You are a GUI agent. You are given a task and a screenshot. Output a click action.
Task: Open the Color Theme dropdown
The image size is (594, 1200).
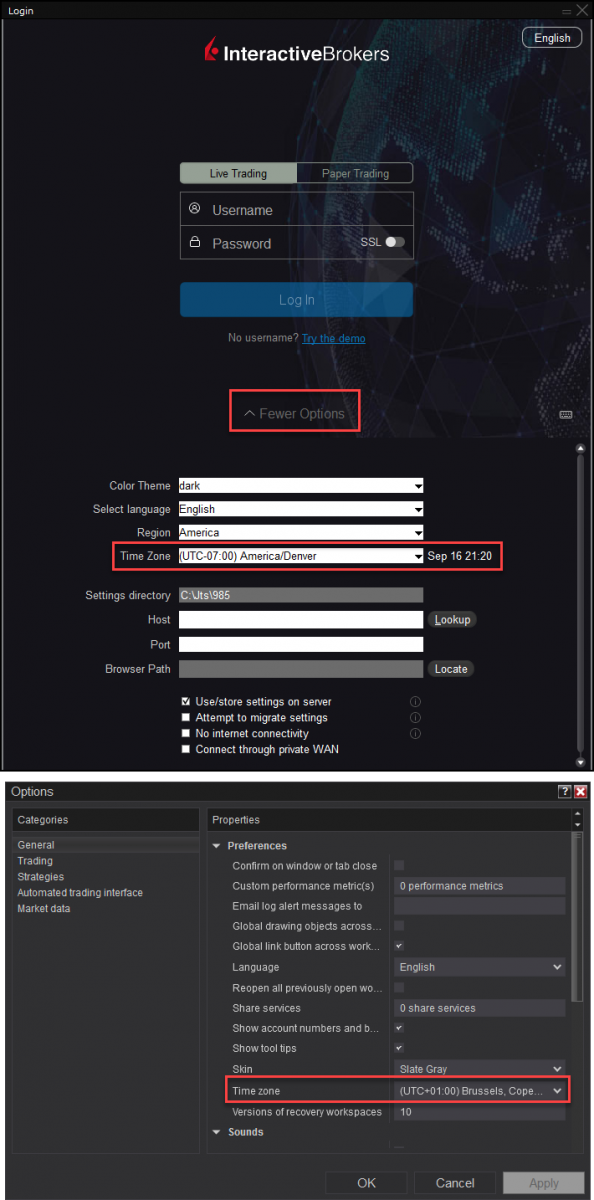301,485
